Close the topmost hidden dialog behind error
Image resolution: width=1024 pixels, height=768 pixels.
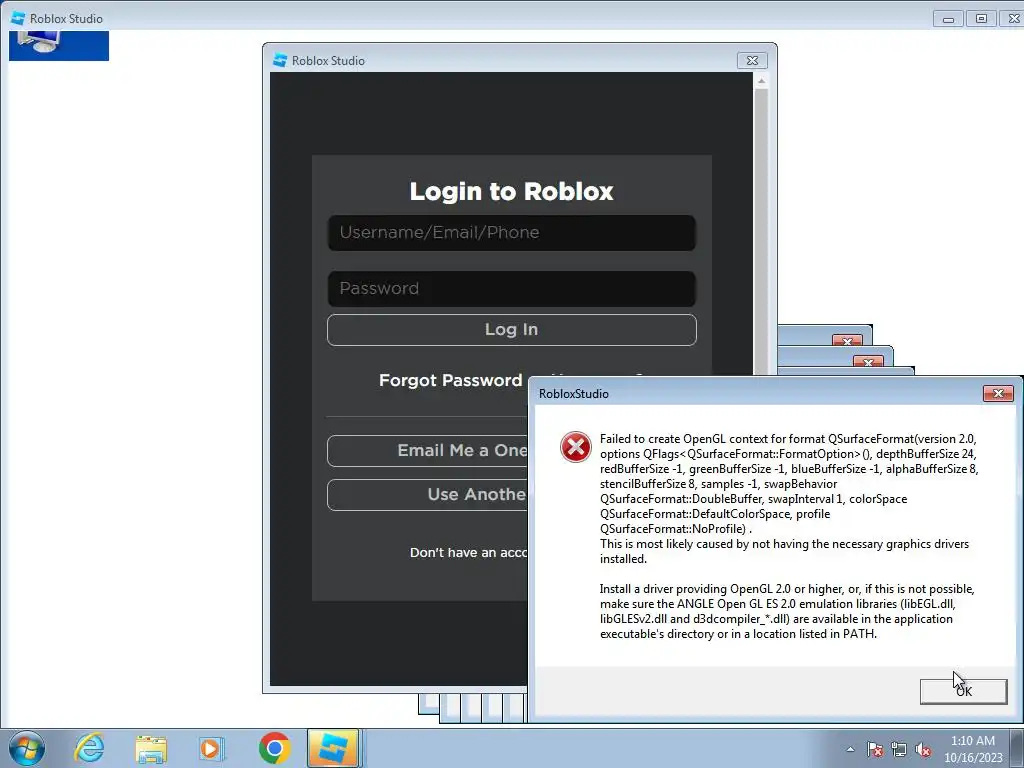point(847,340)
